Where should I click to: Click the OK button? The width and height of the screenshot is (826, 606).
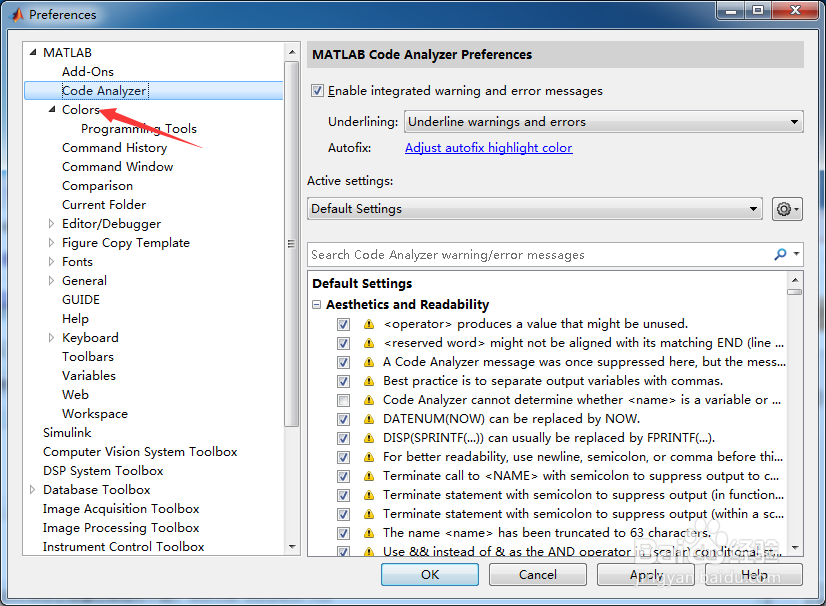pyautogui.click(x=429, y=574)
